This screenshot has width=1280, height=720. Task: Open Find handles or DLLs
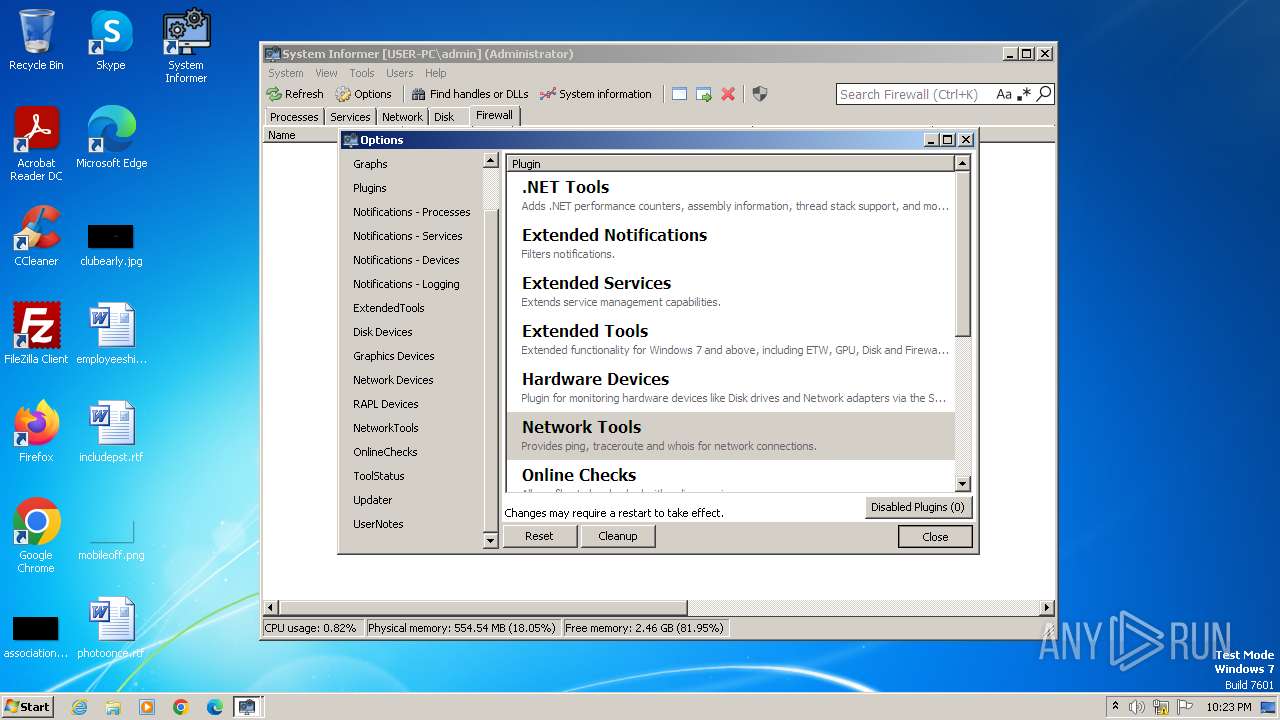tap(470, 94)
